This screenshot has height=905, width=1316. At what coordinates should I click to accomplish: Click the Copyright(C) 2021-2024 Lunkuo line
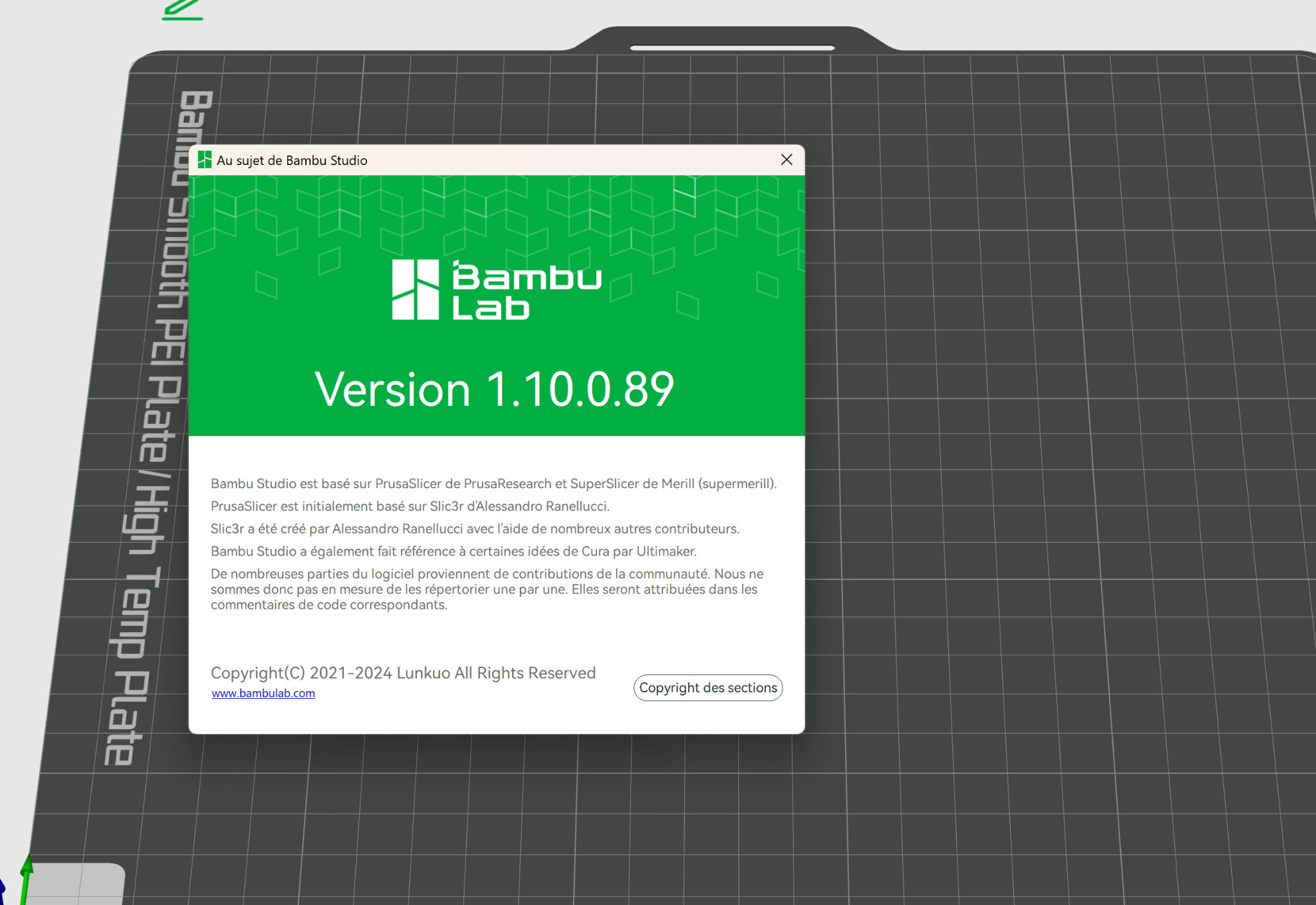(403, 672)
